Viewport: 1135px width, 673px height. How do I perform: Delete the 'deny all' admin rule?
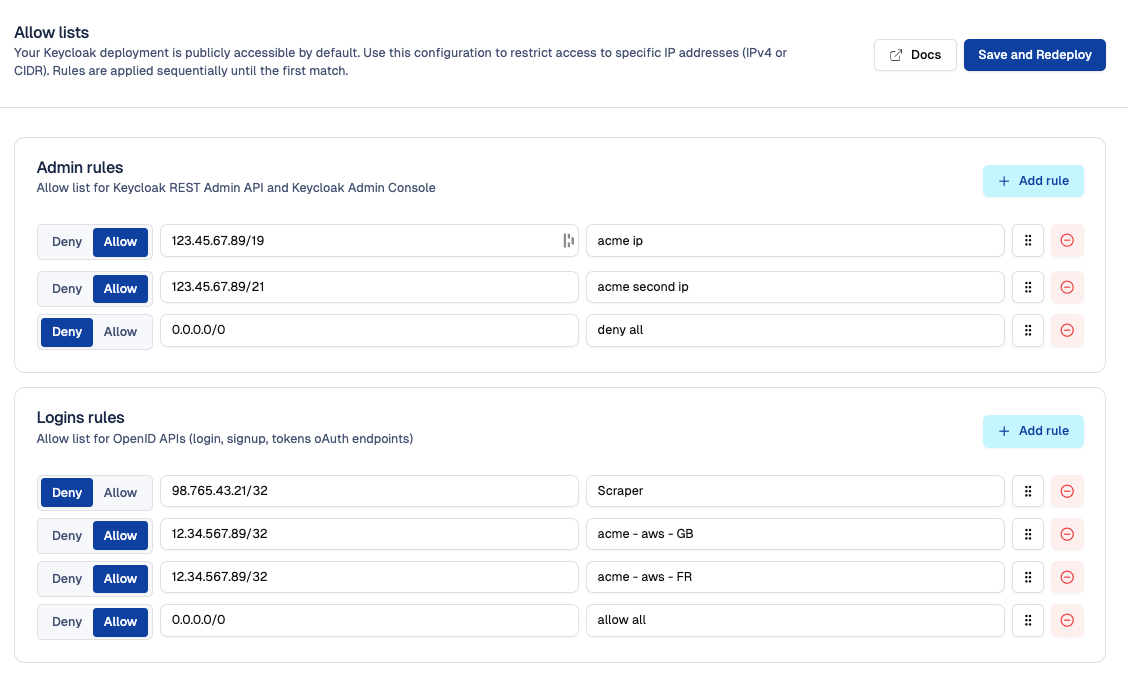point(1067,331)
